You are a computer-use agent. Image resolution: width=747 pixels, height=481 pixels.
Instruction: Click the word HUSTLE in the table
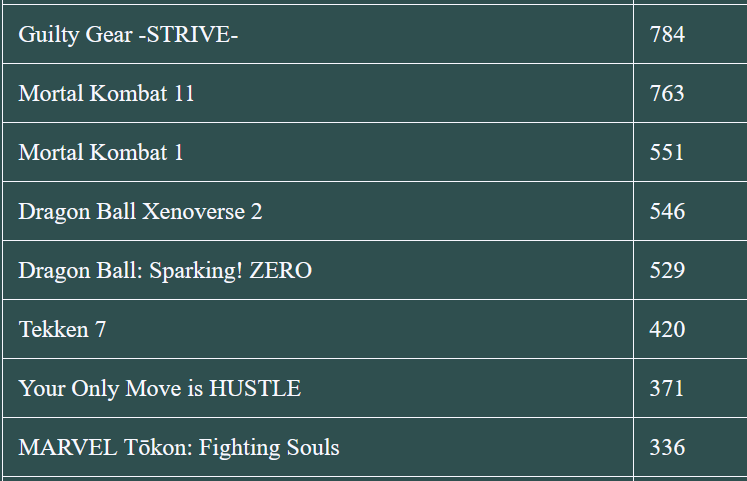pos(255,389)
